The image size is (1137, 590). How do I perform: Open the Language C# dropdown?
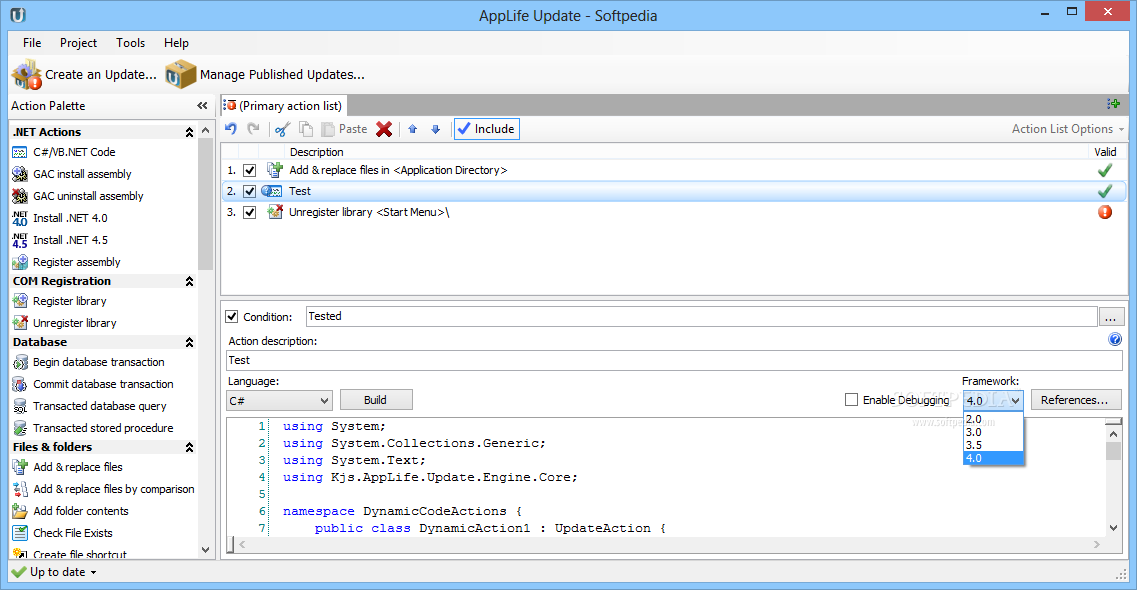click(x=279, y=400)
